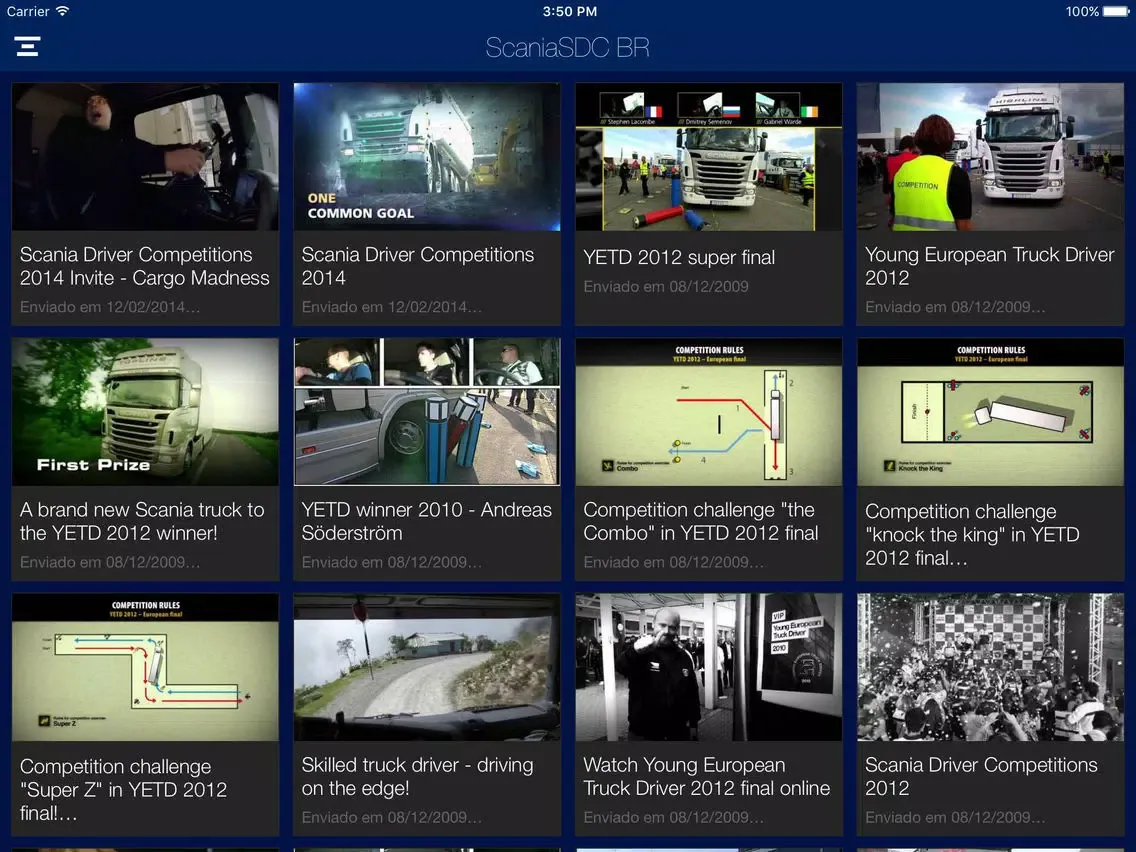
Task: Select title 'Scania Driver Competitions 2014' under One Common Goal
Action: (x=417, y=266)
